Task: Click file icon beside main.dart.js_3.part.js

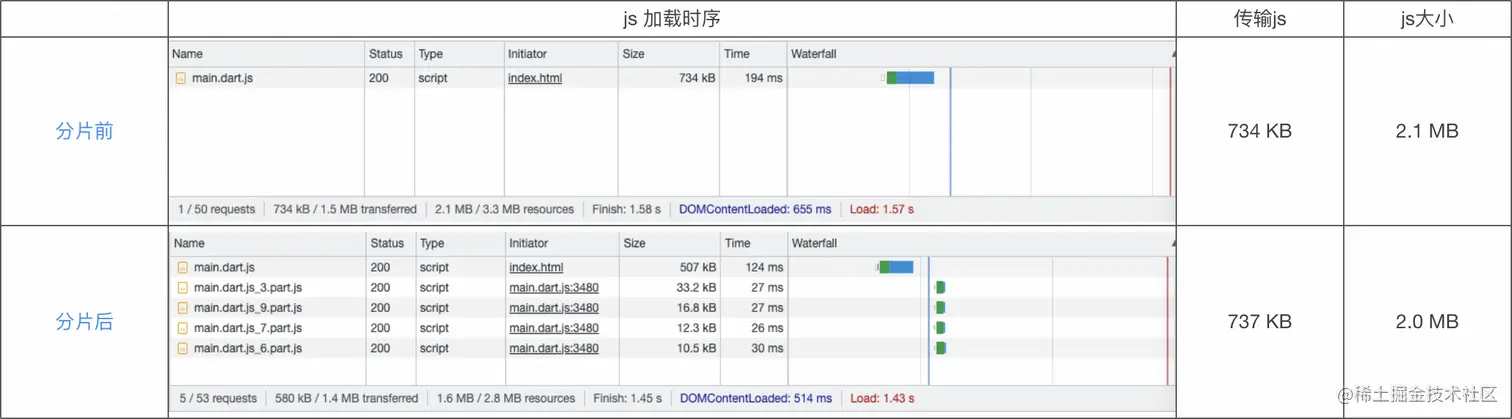Action: point(182,288)
